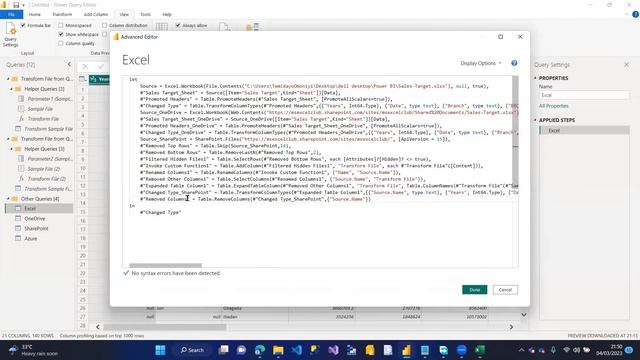Toggle the Formula bar checkbox

click(x=23, y=25)
